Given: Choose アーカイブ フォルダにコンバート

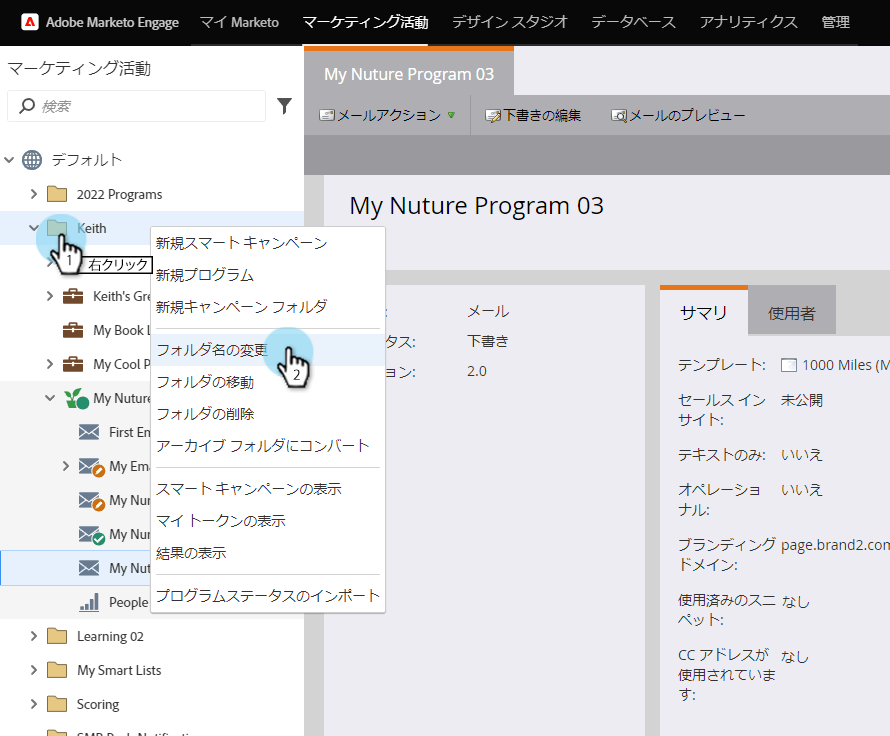Looking at the screenshot, I should pyautogui.click(x=268, y=445).
